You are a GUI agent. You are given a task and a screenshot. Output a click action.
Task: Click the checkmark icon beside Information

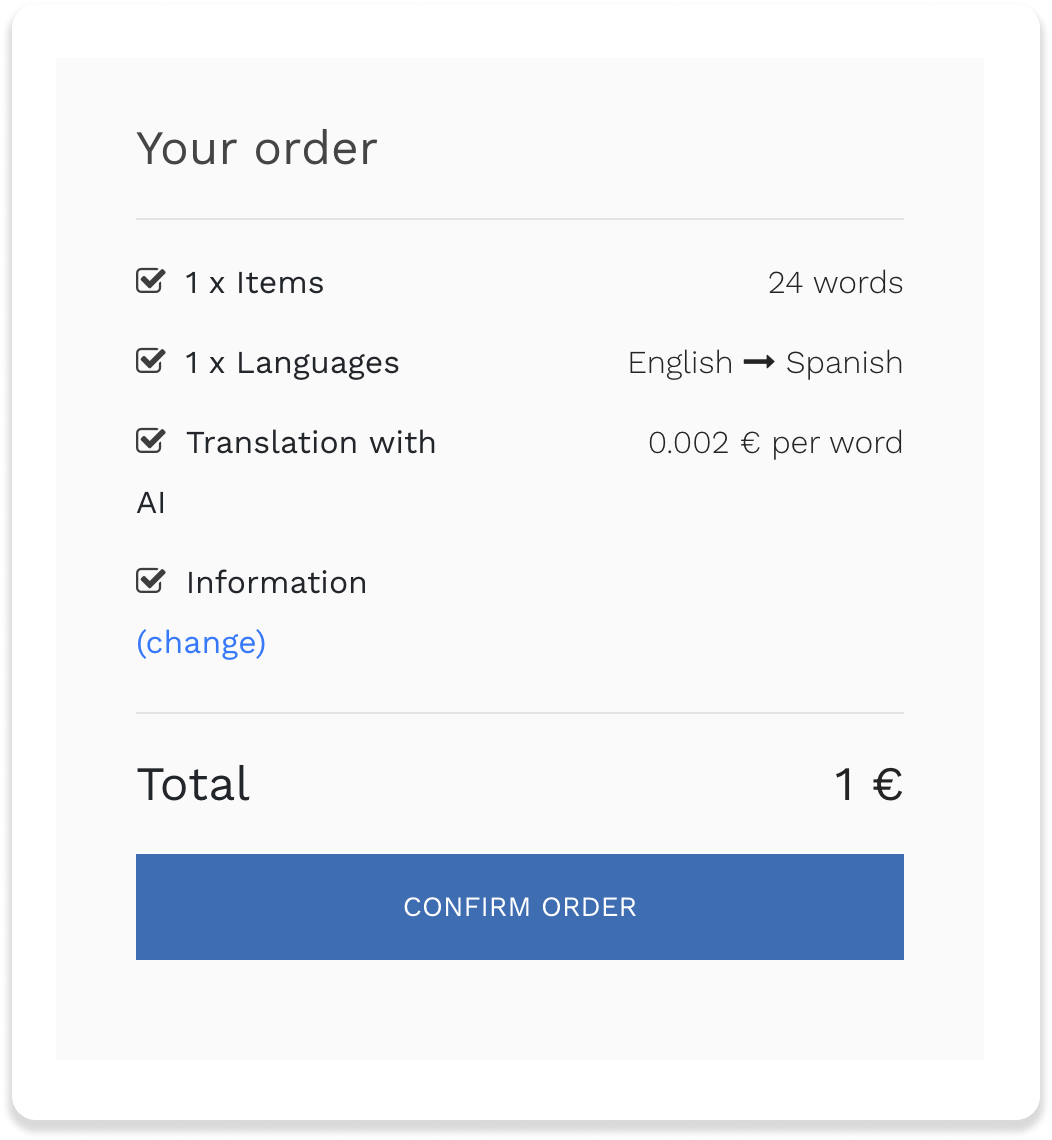click(x=149, y=581)
